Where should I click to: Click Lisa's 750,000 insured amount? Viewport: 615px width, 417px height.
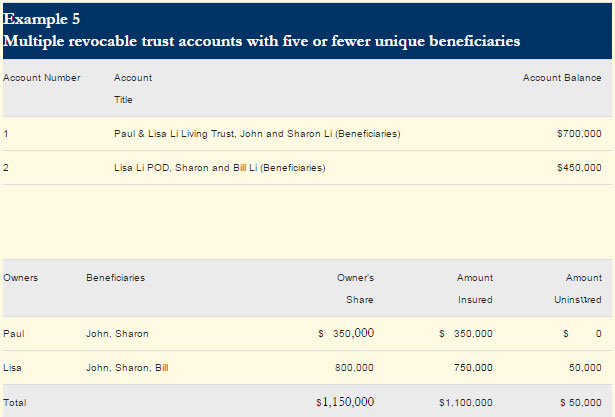tap(473, 368)
